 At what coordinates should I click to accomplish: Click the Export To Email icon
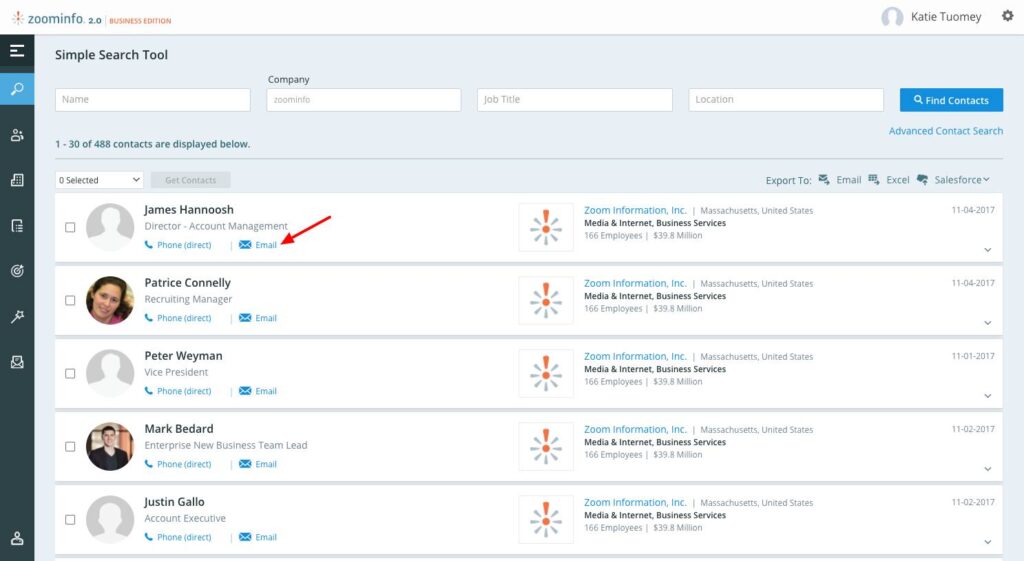point(824,180)
